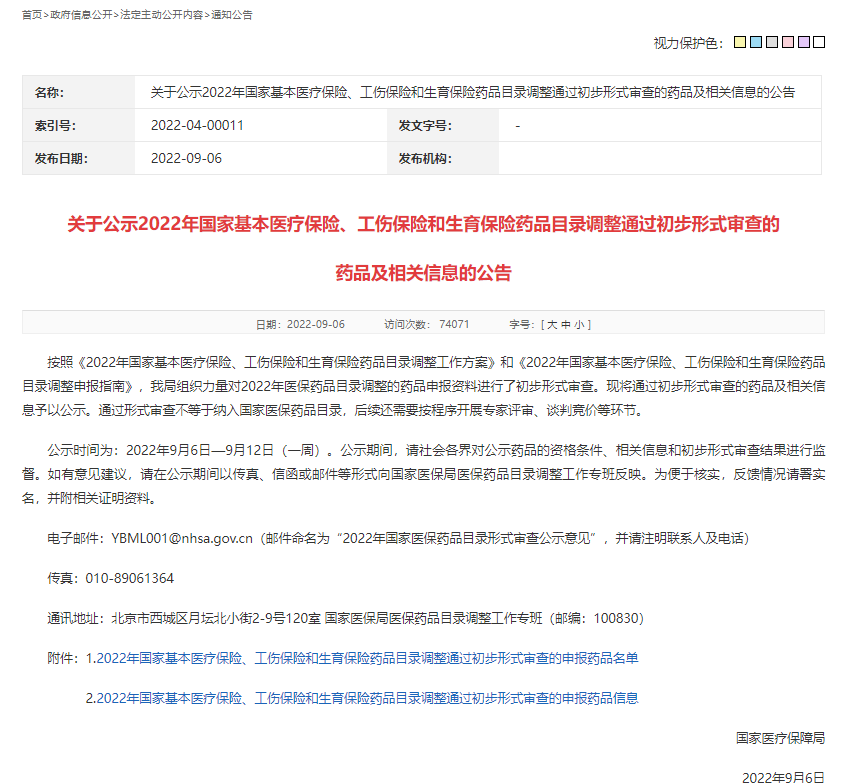Select the gray eye-protection color swatch

coord(771,42)
